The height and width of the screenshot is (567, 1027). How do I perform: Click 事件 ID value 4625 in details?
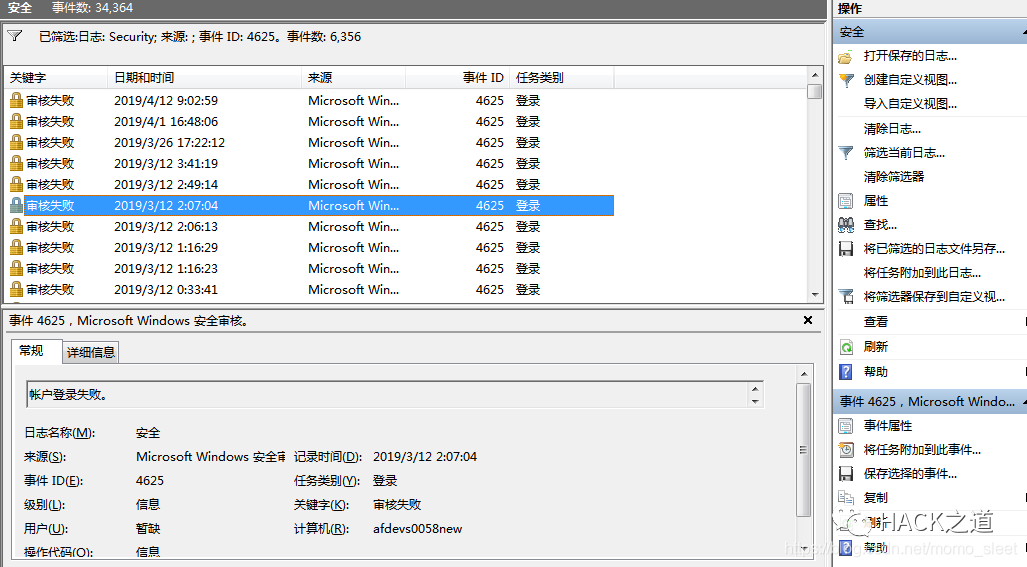coord(150,481)
